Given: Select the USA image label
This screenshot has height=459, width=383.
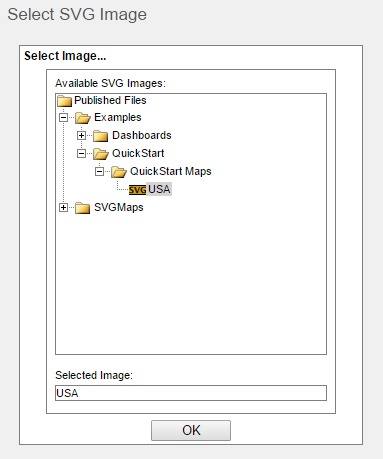Looking at the screenshot, I should point(159,189).
